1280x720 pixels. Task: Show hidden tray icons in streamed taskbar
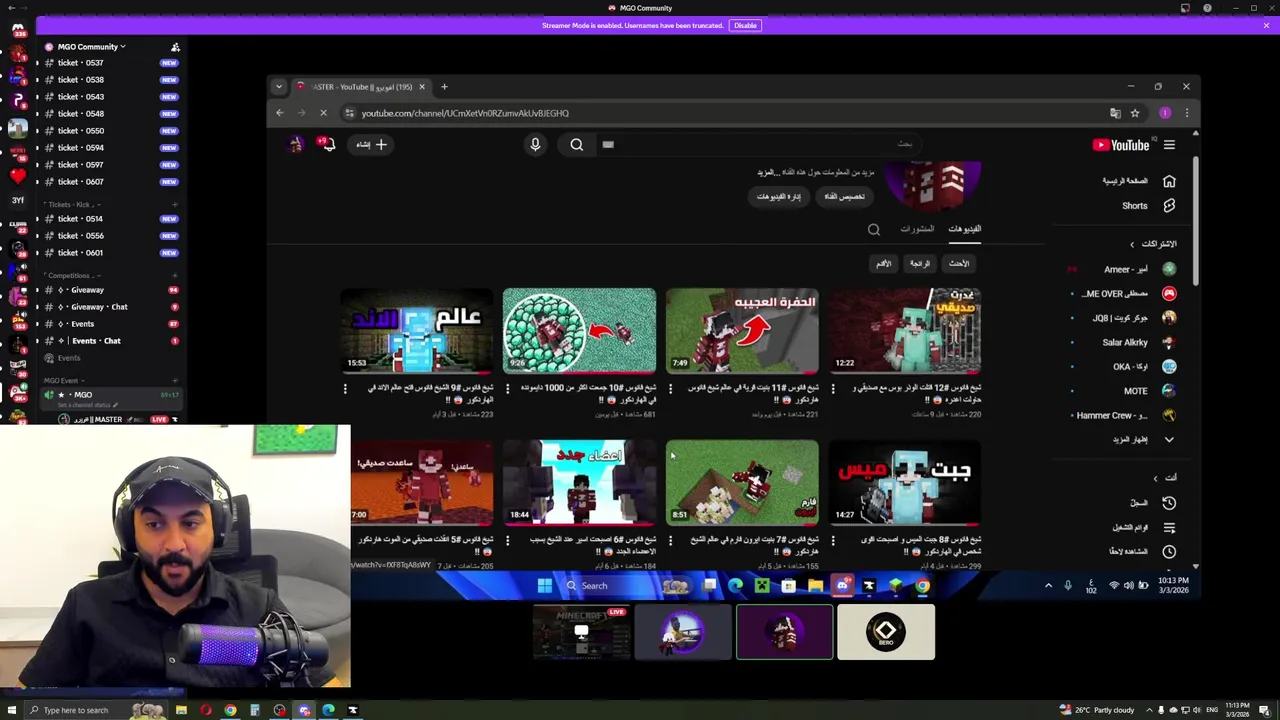1048,586
